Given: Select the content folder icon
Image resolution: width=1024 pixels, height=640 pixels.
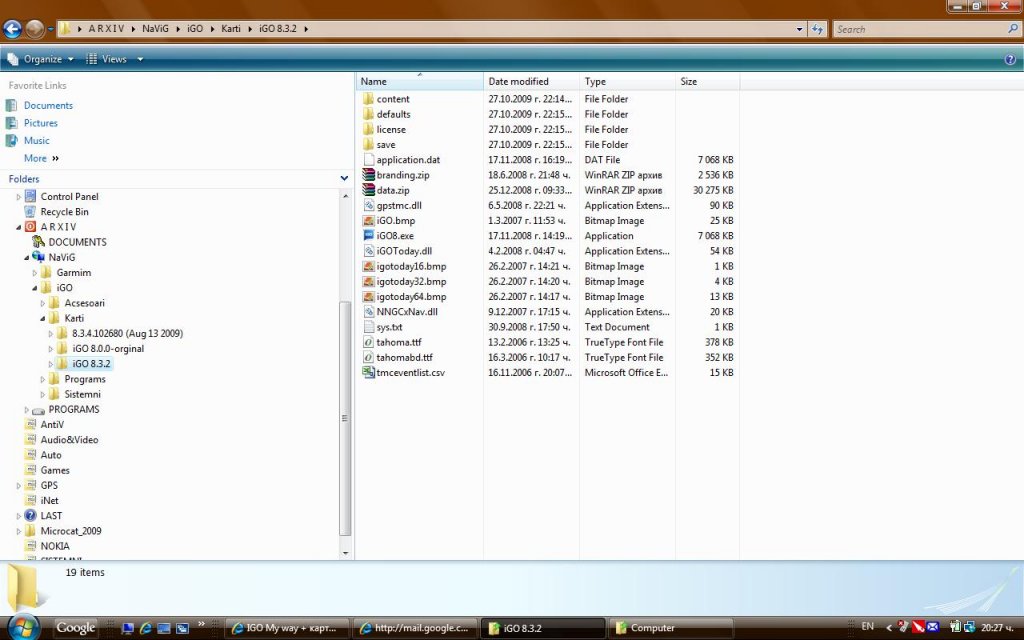Looking at the screenshot, I should [x=368, y=99].
